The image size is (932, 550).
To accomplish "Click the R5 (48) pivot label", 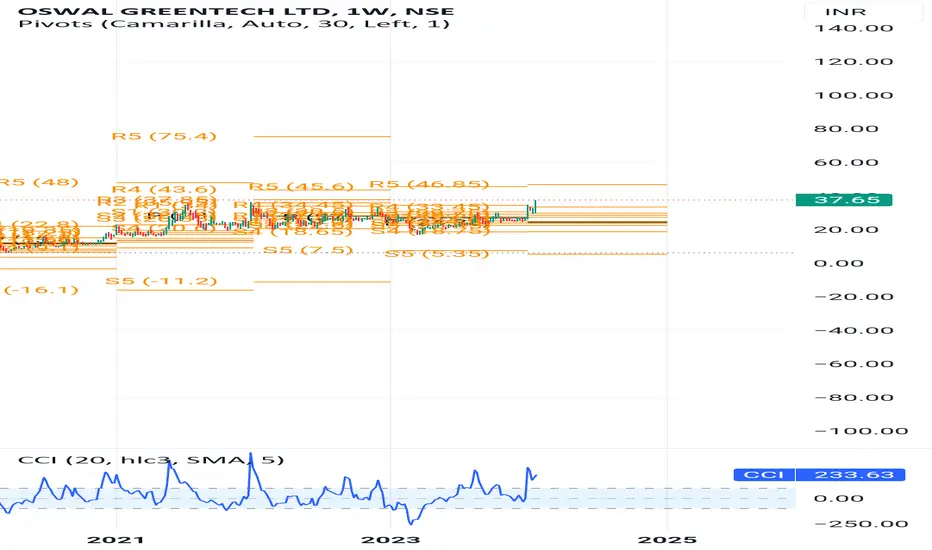I will 39,182.
